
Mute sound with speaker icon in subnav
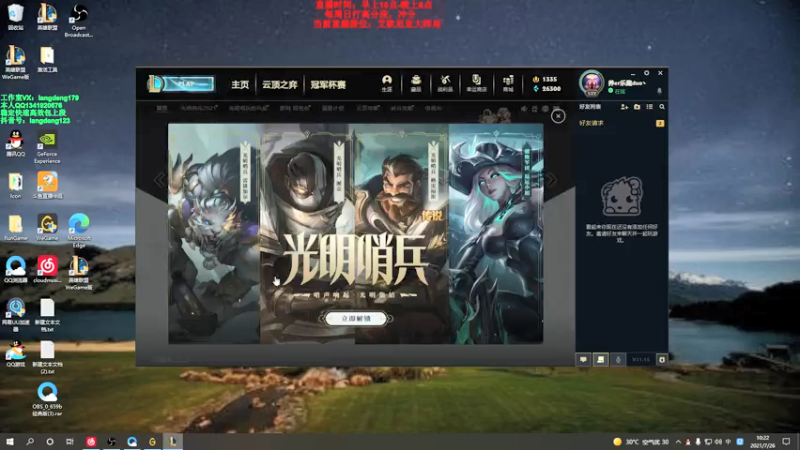[x=524, y=109]
